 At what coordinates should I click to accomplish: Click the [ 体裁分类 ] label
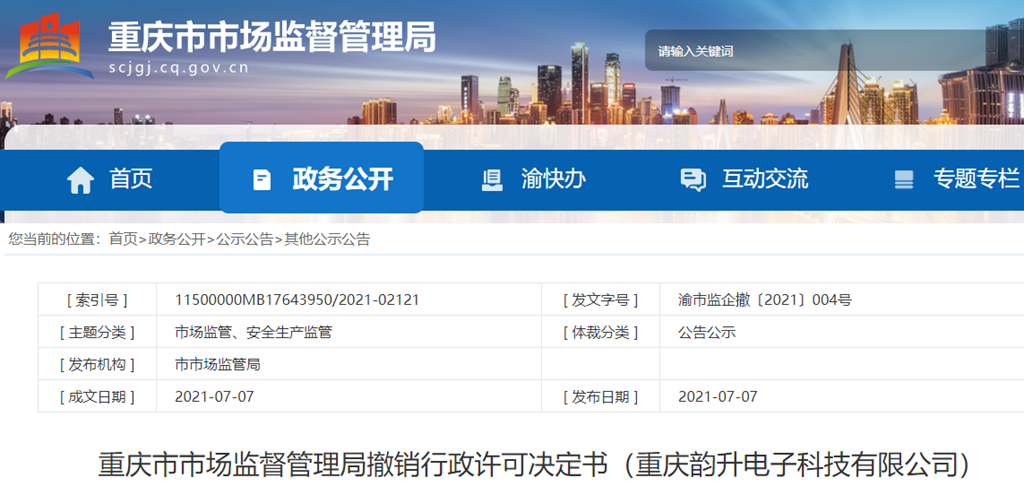coord(601,332)
